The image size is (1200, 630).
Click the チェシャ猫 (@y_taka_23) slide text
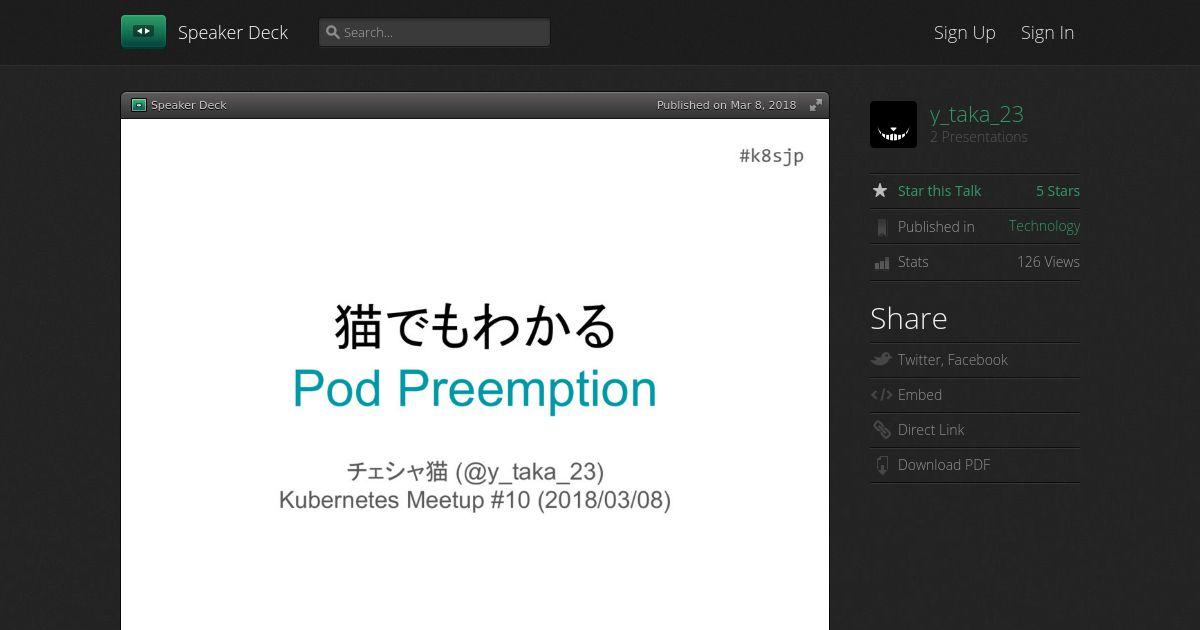(x=475, y=471)
